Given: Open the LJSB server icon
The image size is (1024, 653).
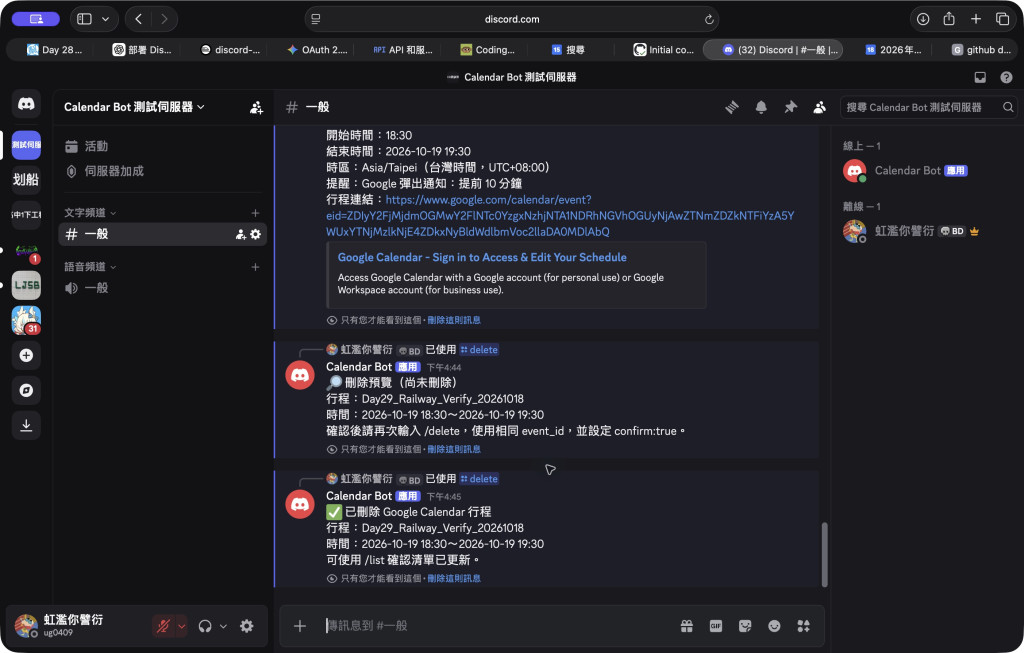Looking at the screenshot, I should [26, 285].
